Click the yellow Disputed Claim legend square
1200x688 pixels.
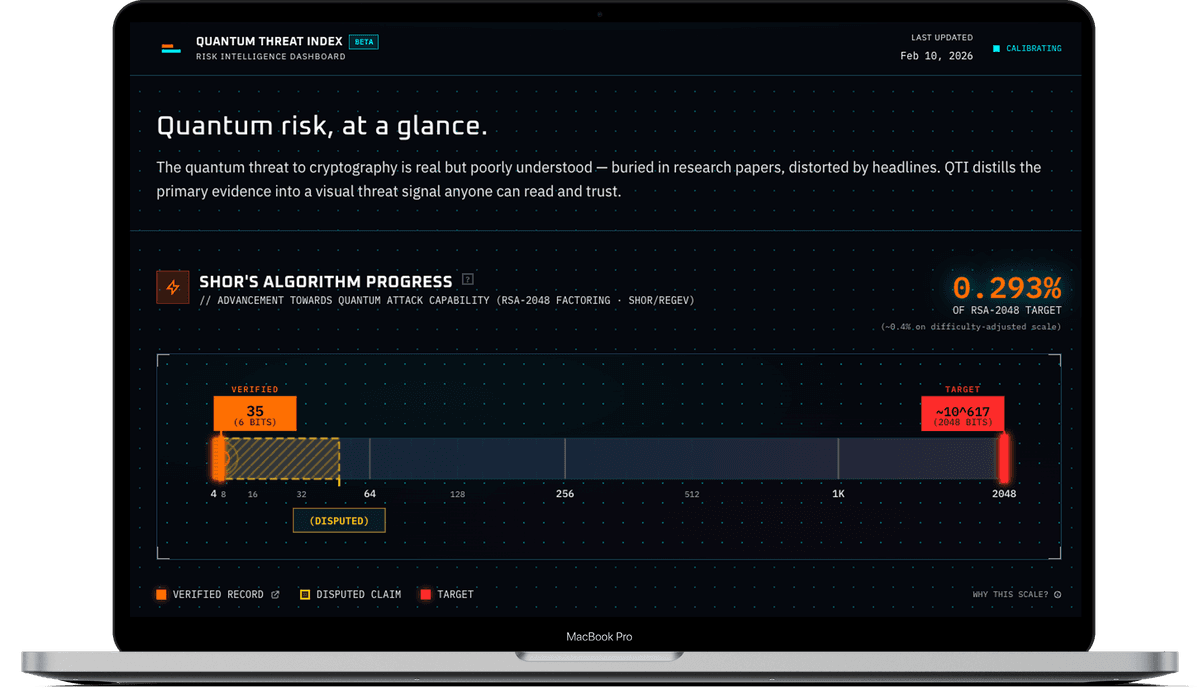(x=305, y=593)
